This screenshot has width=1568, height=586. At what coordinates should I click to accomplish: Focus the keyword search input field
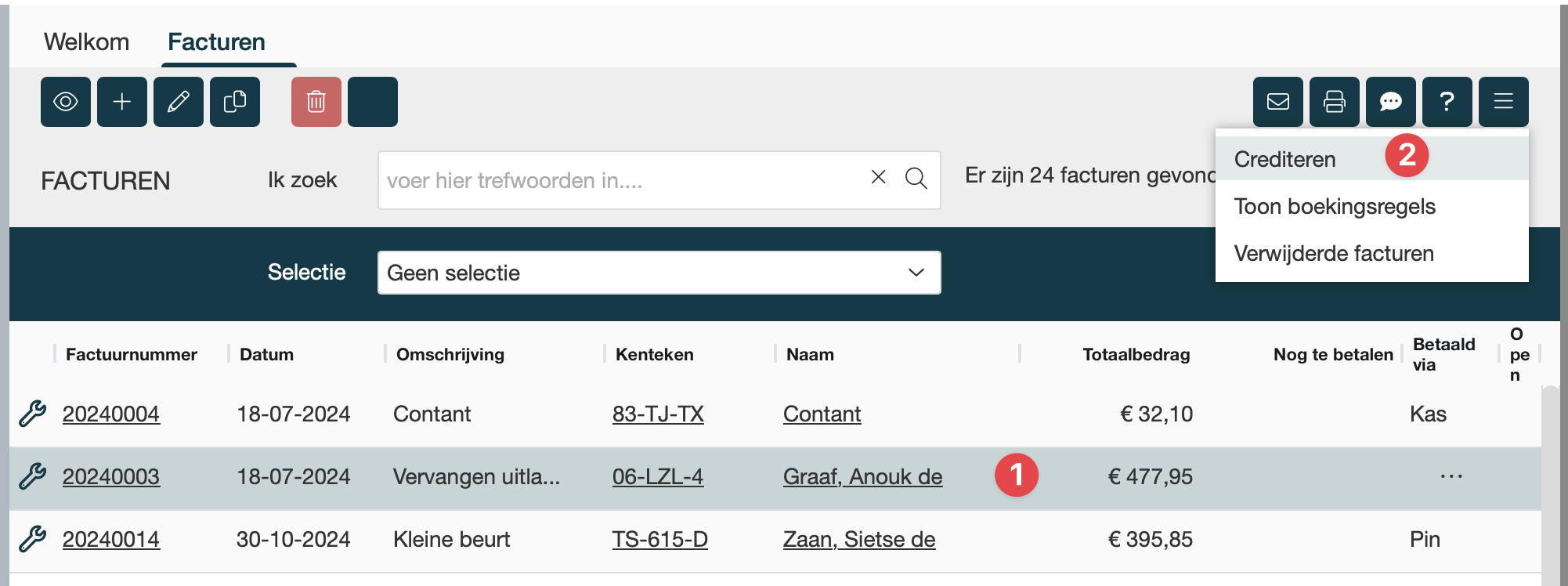(x=619, y=180)
